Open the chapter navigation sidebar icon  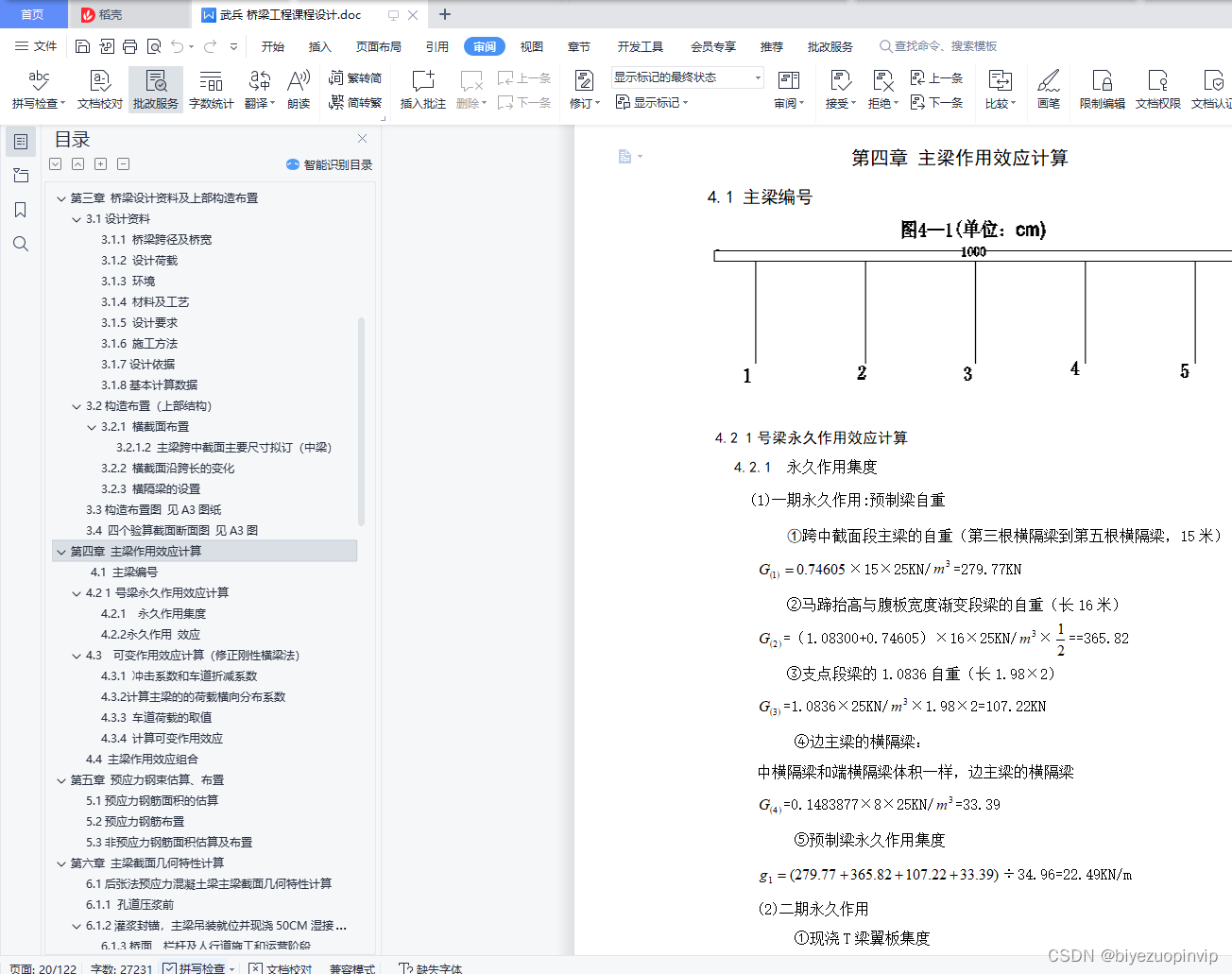(x=20, y=176)
